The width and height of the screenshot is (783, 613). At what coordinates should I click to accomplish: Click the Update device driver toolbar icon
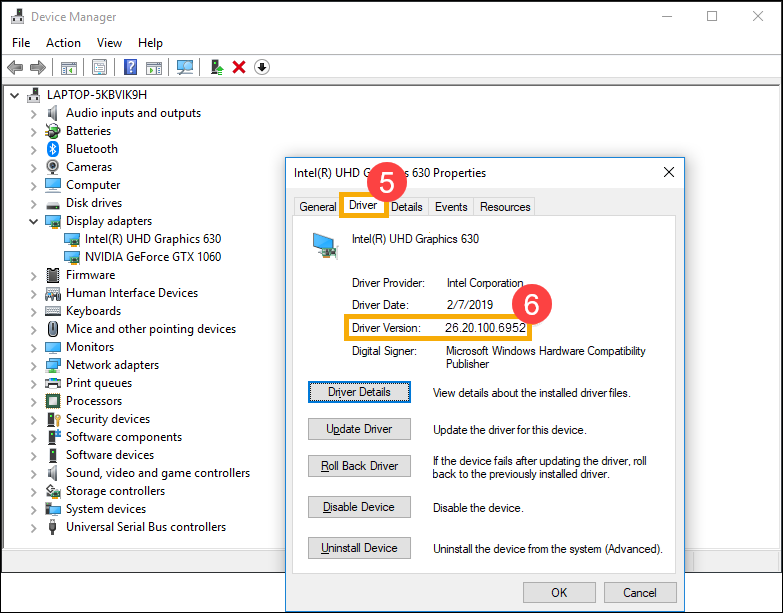click(216, 67)
